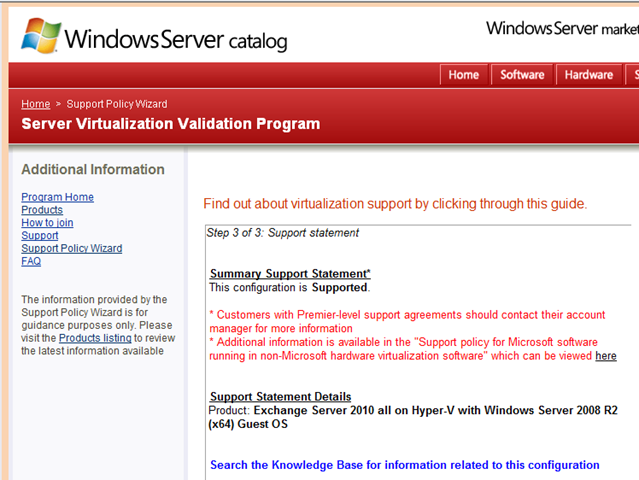Image resolution: width=639 pixels, height=480 pixels.
Task: Go to the Products sidebar link
Action: tap(42, 210)
